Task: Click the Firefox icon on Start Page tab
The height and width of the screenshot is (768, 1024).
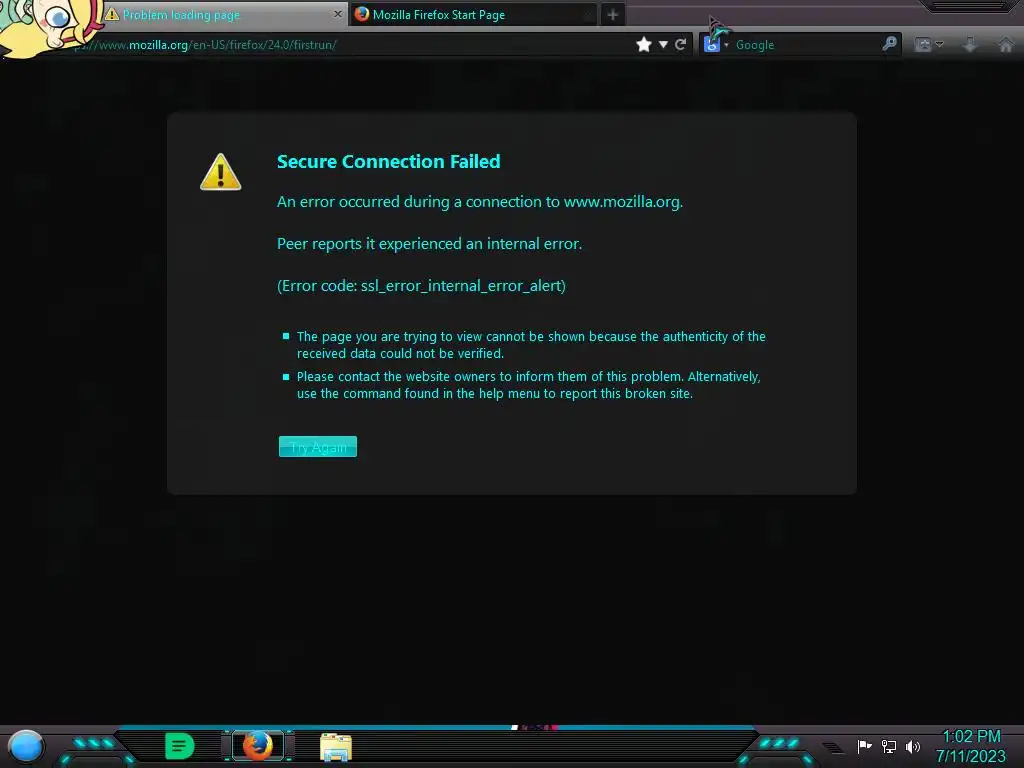Action: [362, 14]
